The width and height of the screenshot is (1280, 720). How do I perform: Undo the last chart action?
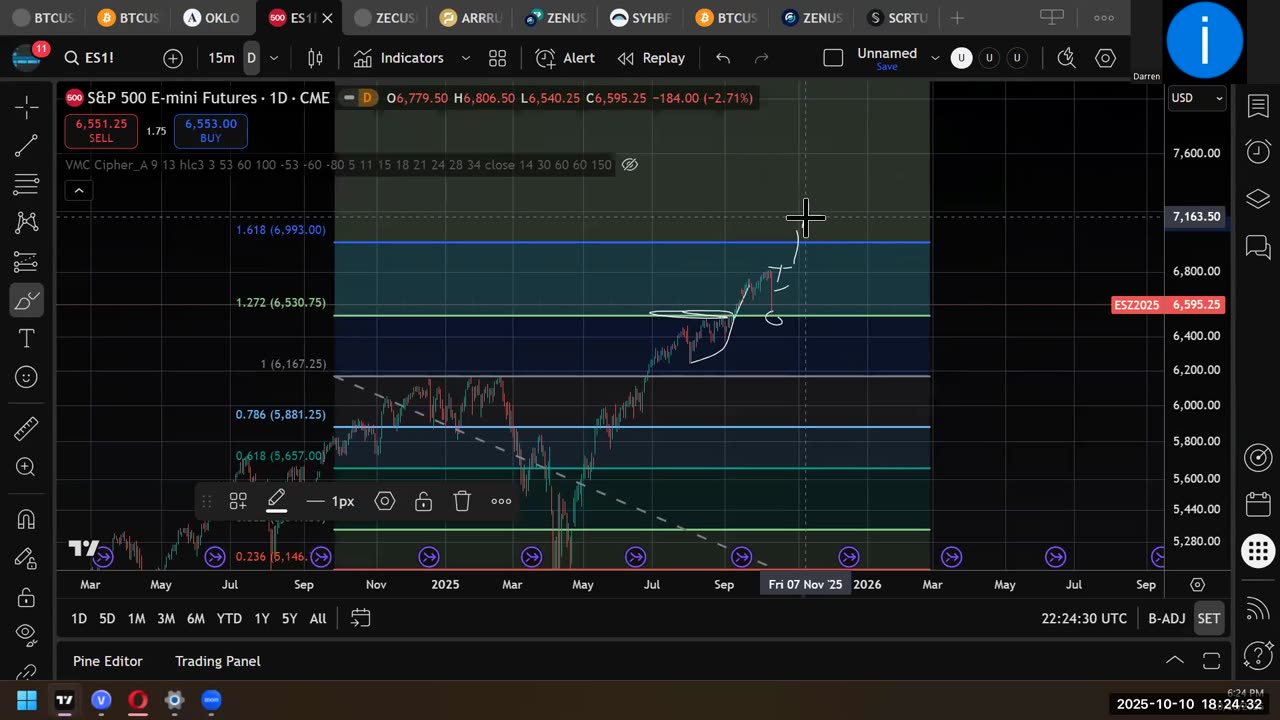click(723, 58)
